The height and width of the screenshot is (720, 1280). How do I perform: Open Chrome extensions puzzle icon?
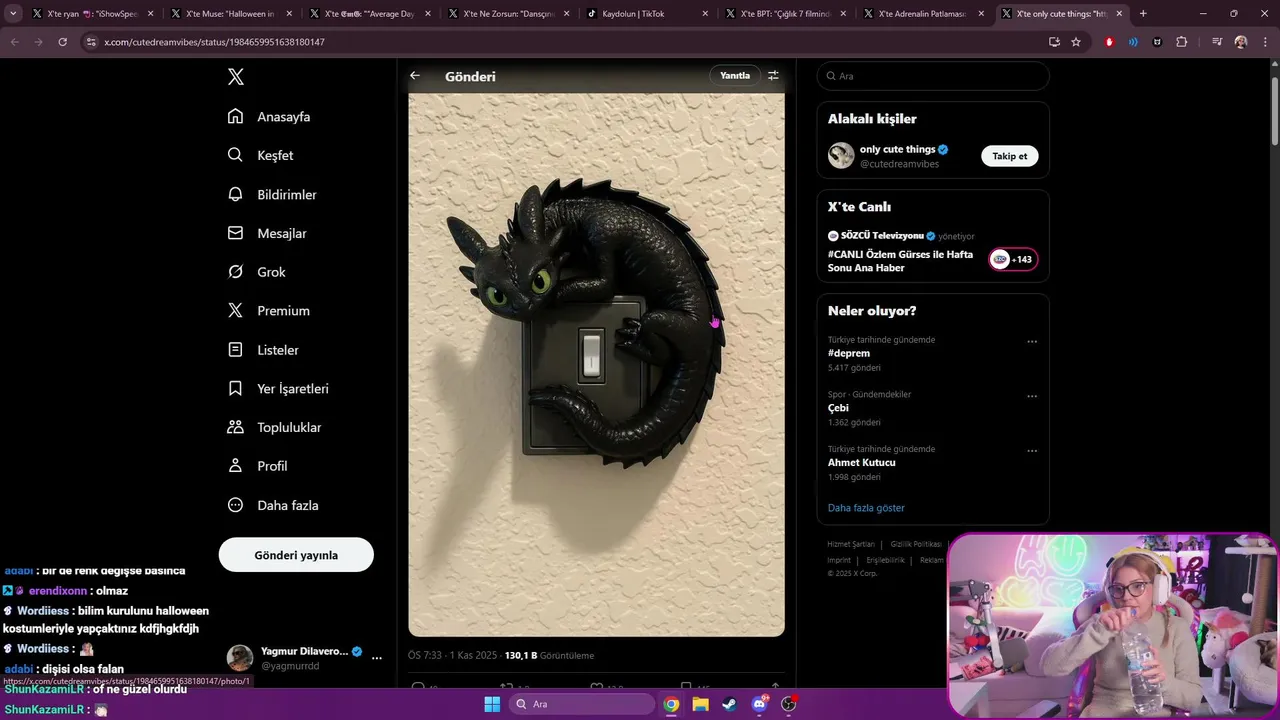coord(1181,42)
